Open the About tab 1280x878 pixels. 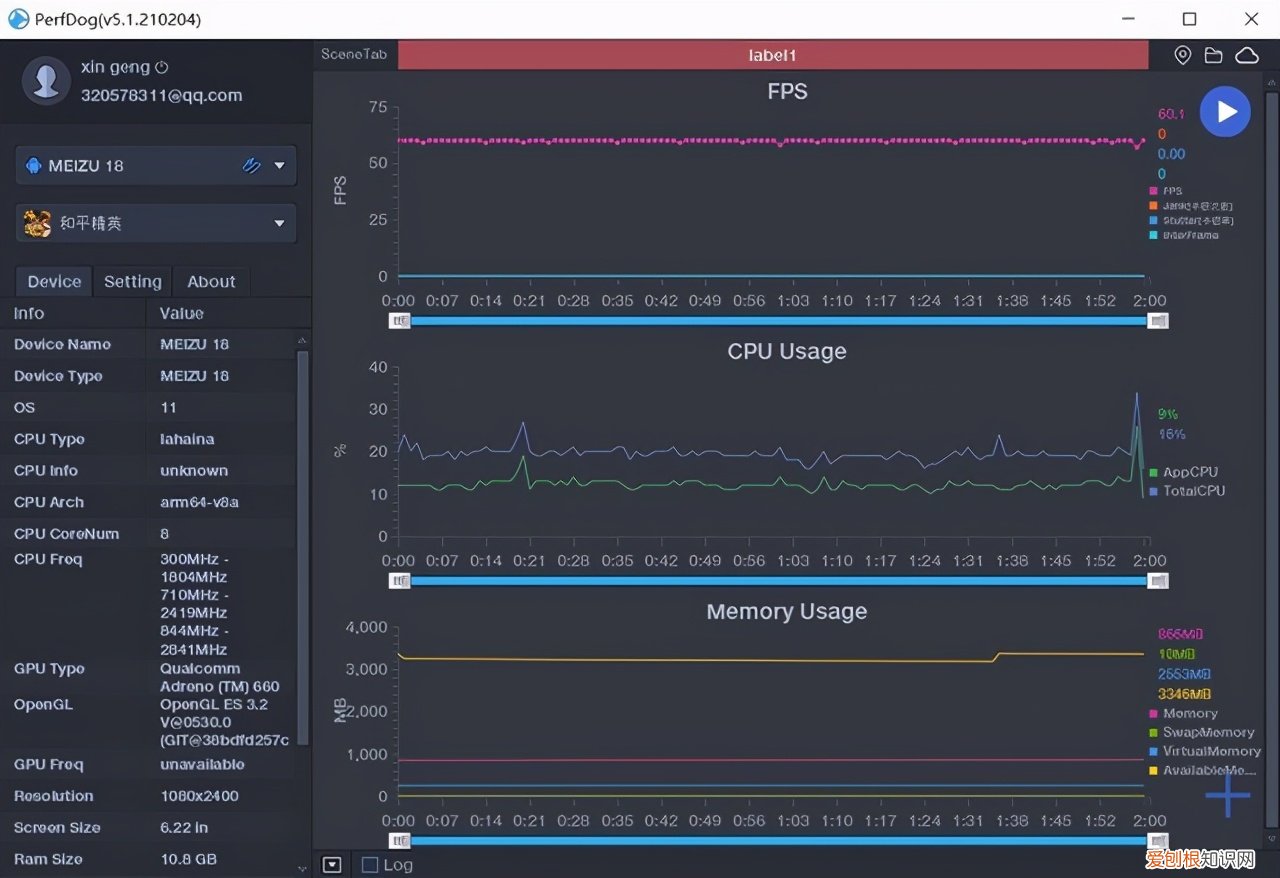pyautogui.click(x=211, y=282)
